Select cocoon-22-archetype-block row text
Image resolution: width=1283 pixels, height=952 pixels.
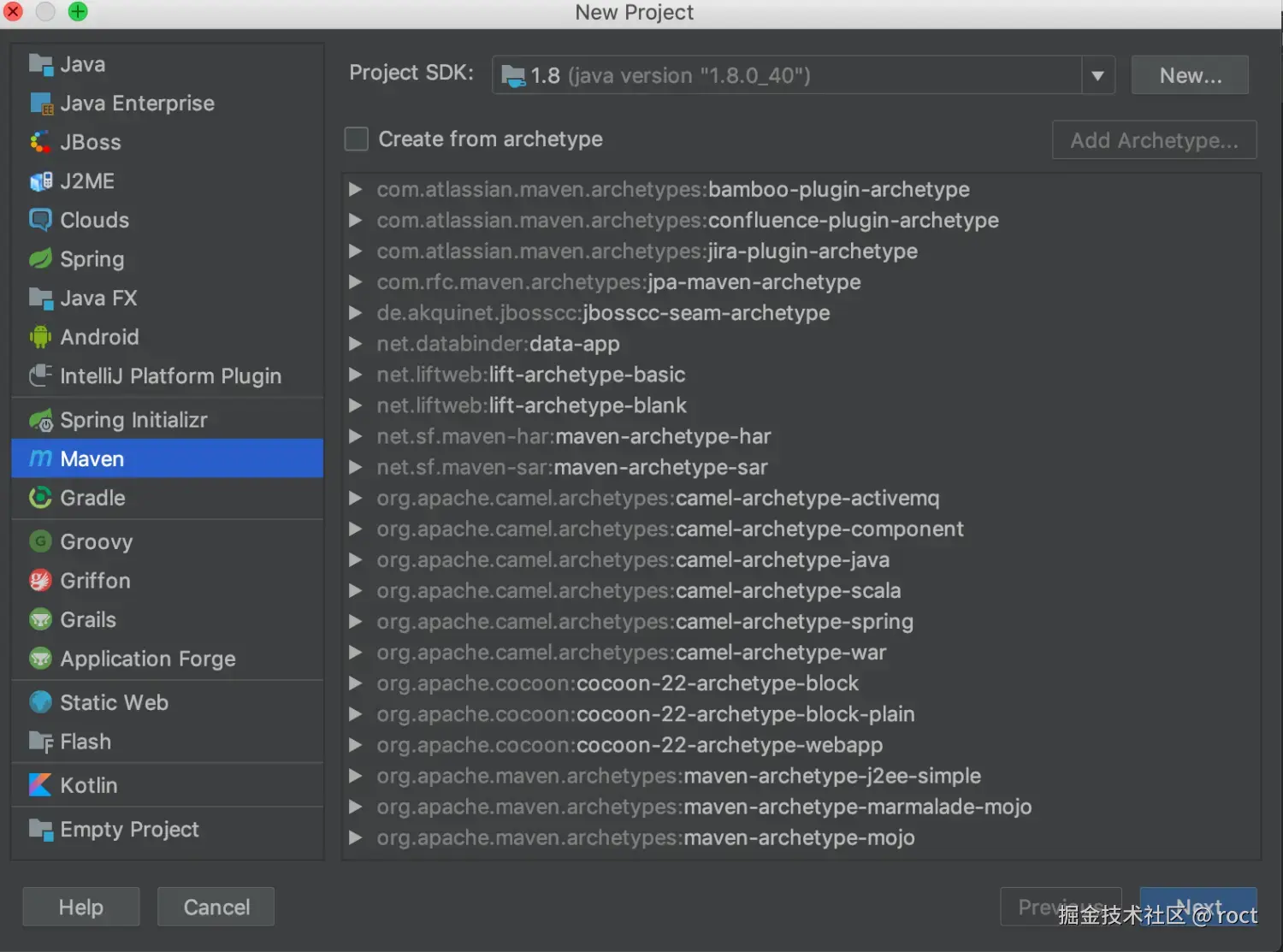coord(618,683)
